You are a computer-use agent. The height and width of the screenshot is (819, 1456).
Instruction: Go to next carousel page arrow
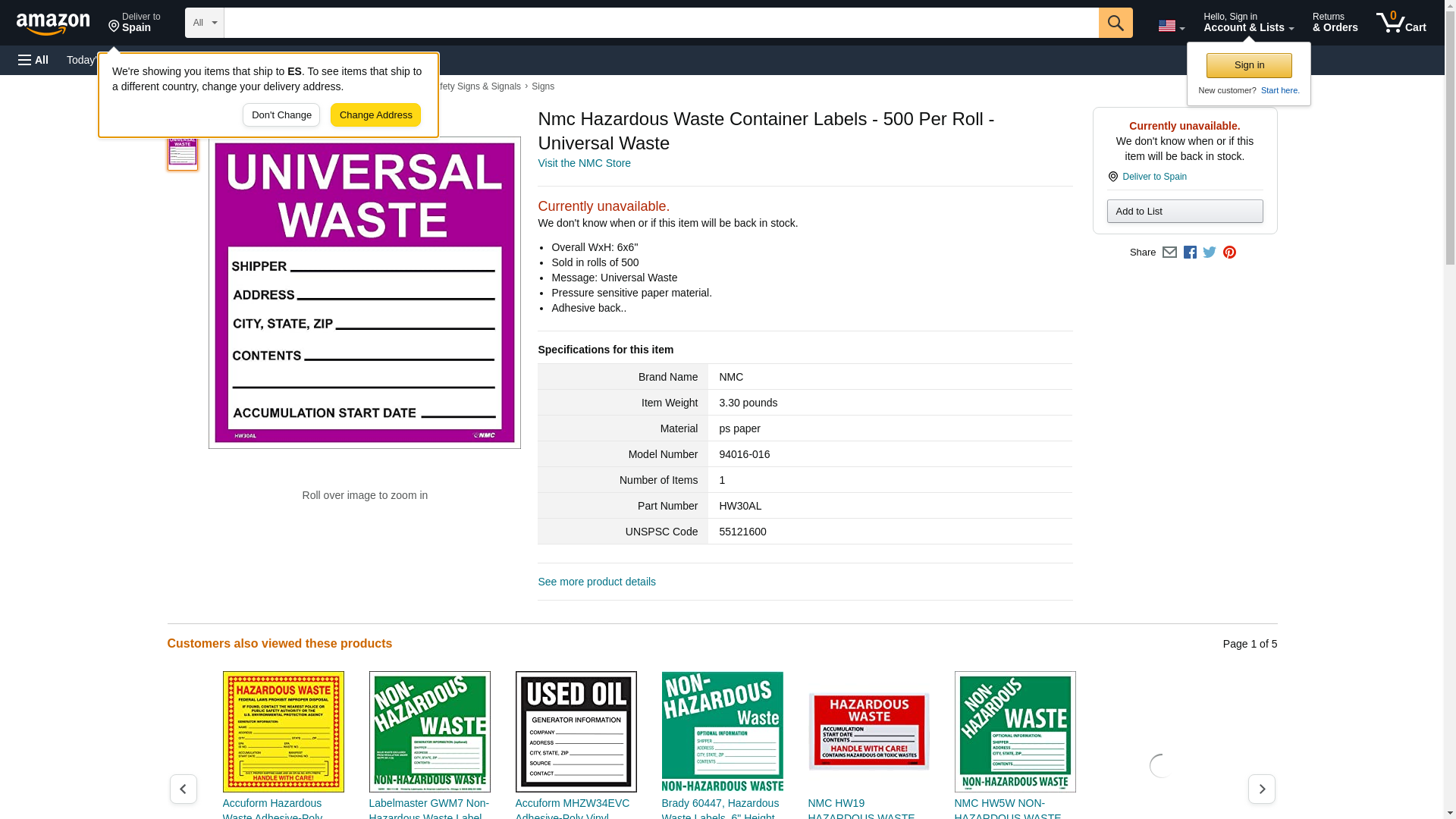(x=1261, y=789)
